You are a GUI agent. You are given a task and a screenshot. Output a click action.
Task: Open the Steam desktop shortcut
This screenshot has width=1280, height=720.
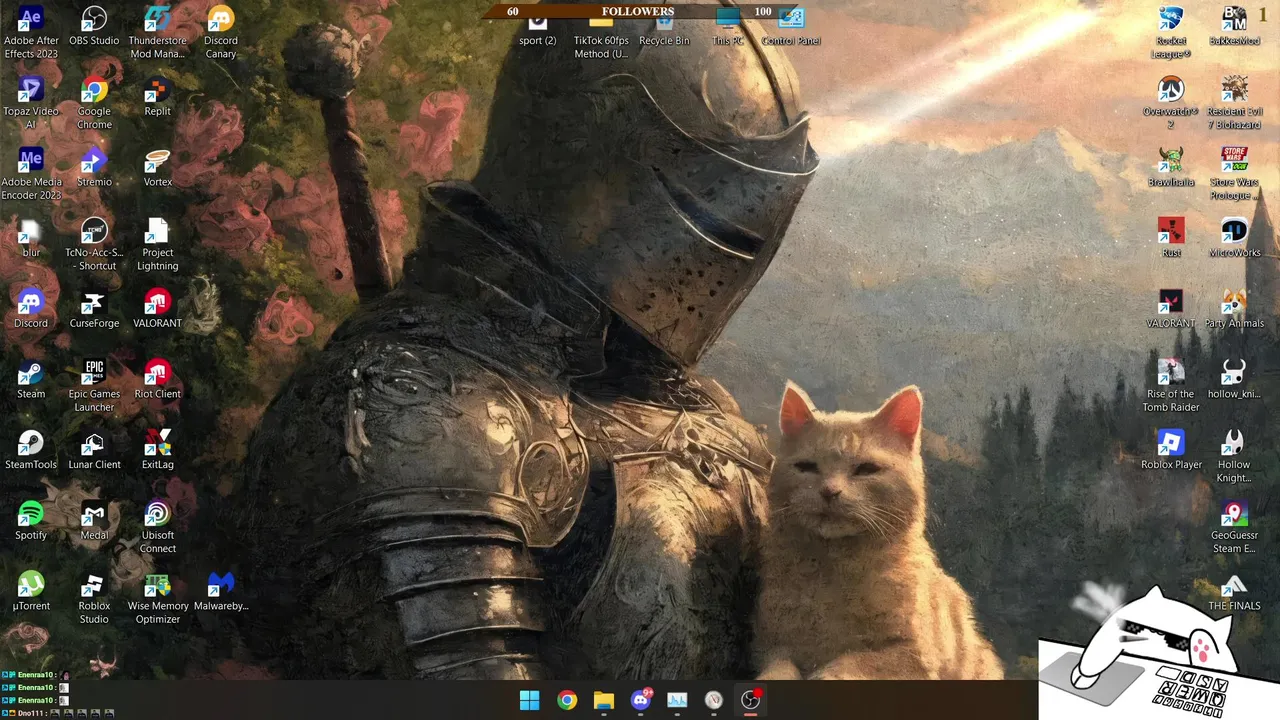[31, 379]
